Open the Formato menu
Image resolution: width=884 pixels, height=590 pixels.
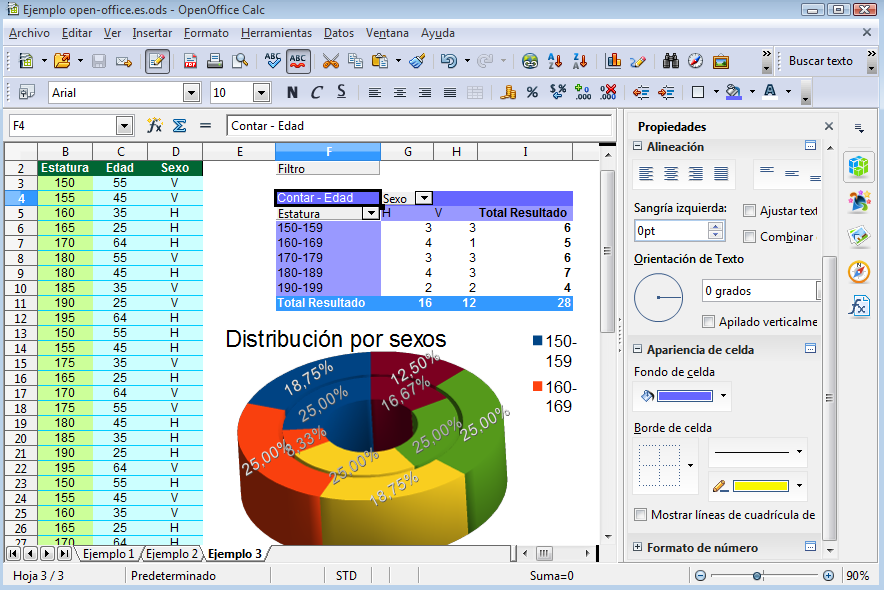(206, 33)
